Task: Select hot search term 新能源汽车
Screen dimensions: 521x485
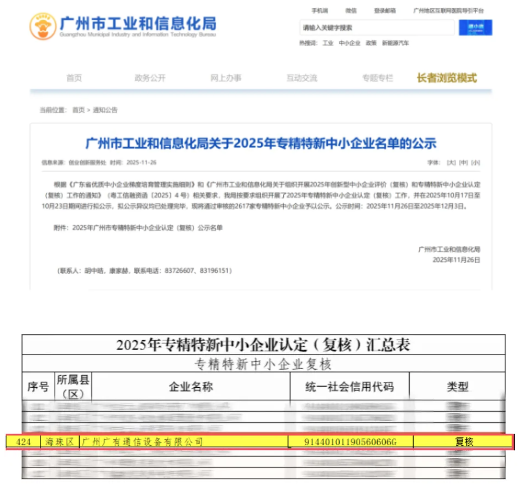Action: pyautogui.click(x=395, y=43)
